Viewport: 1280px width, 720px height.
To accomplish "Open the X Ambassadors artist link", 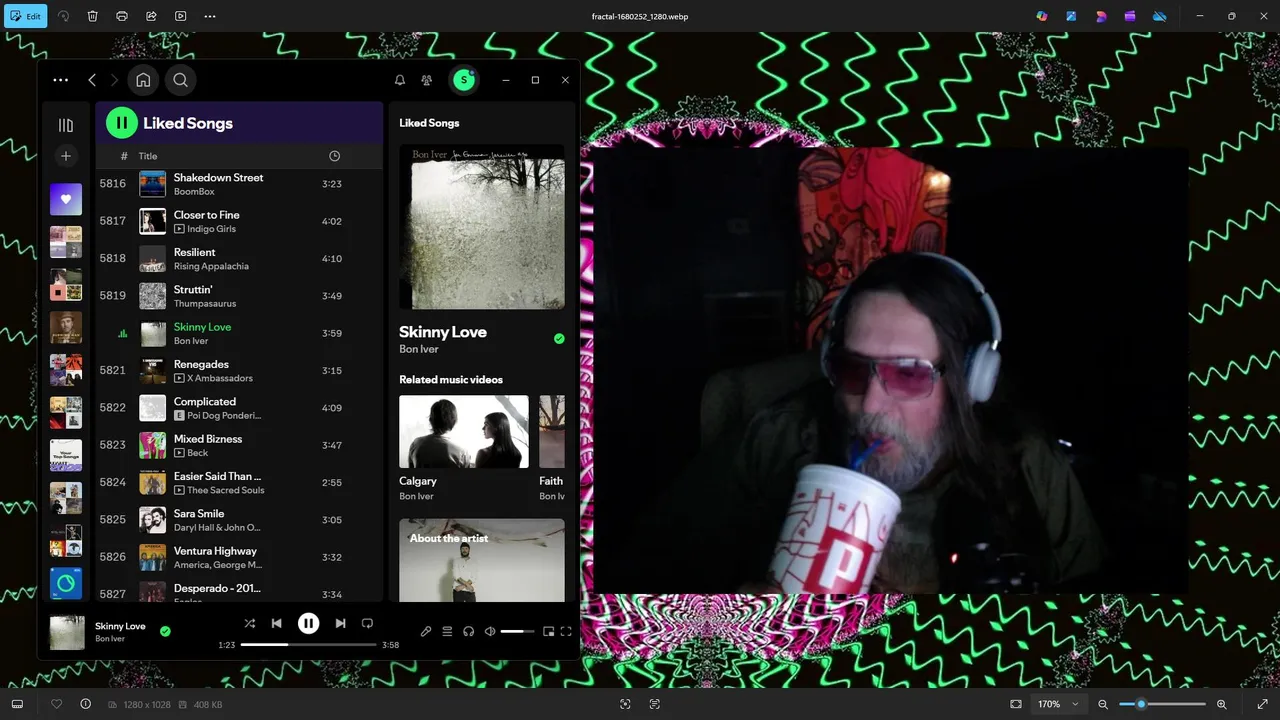I will click(219, 378).
